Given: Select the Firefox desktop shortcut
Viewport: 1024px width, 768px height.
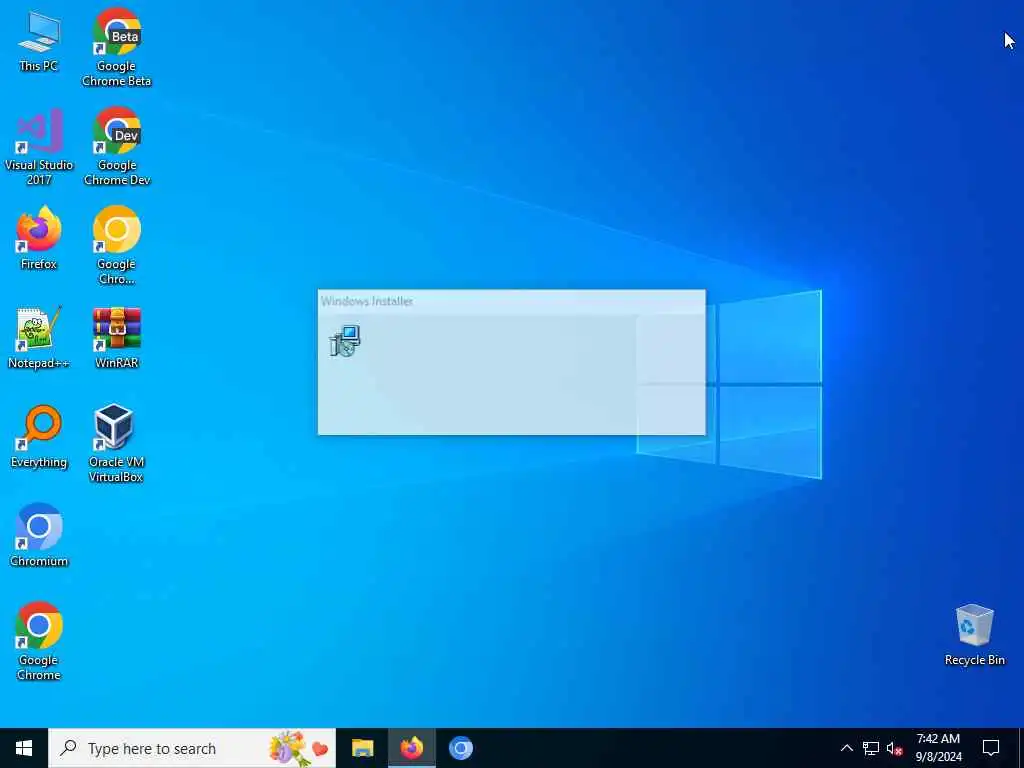Looking at the screenshot, I should (x=39, y=238).
